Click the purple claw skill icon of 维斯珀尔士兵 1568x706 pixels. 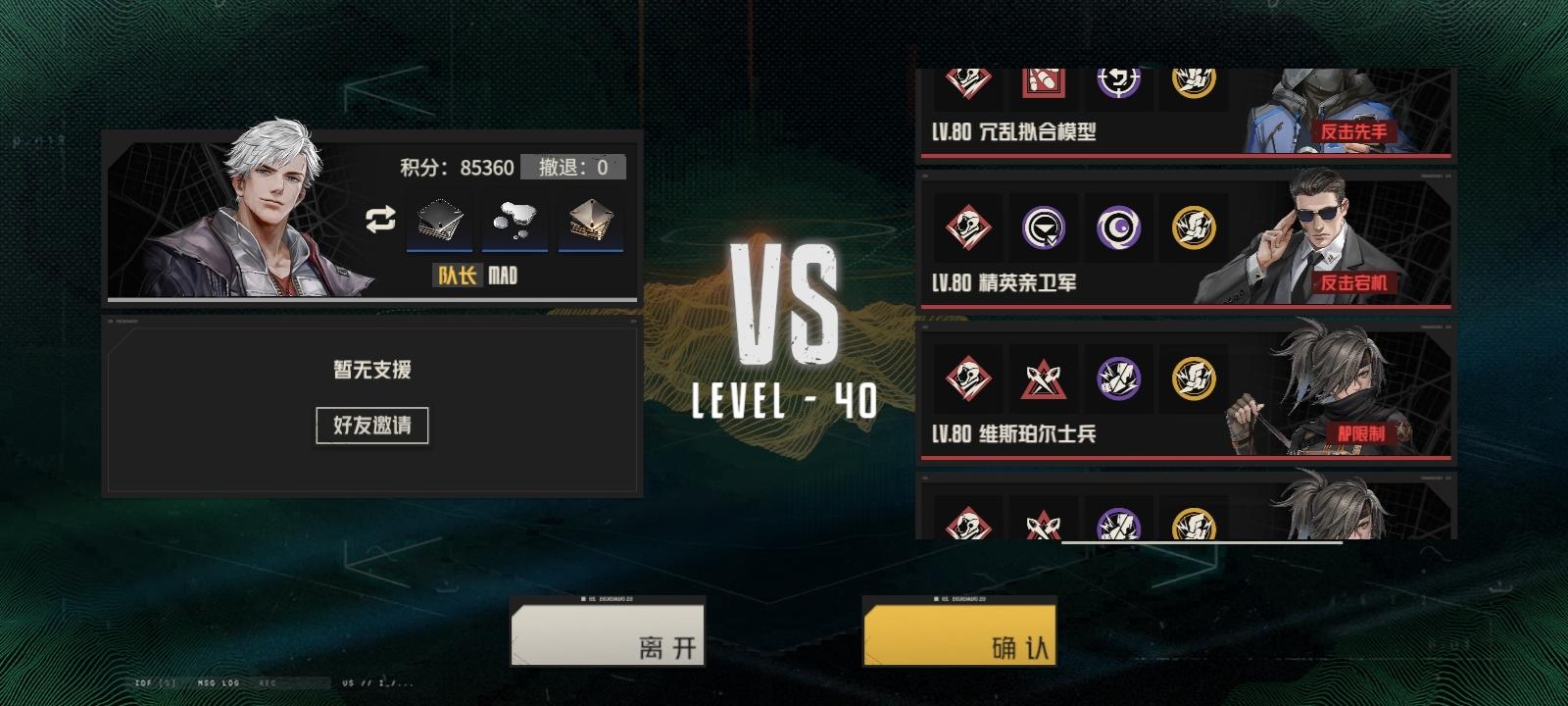[x=1118, y=379]
